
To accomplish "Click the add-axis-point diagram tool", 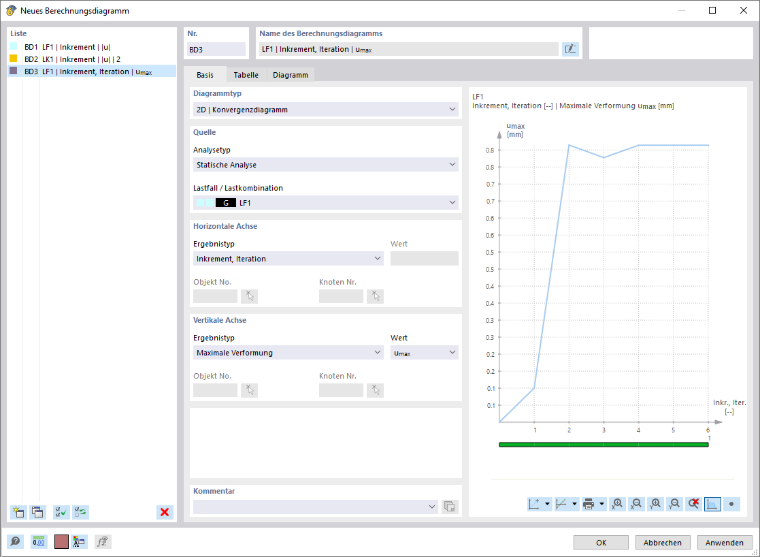I will (x=534, y=504).
